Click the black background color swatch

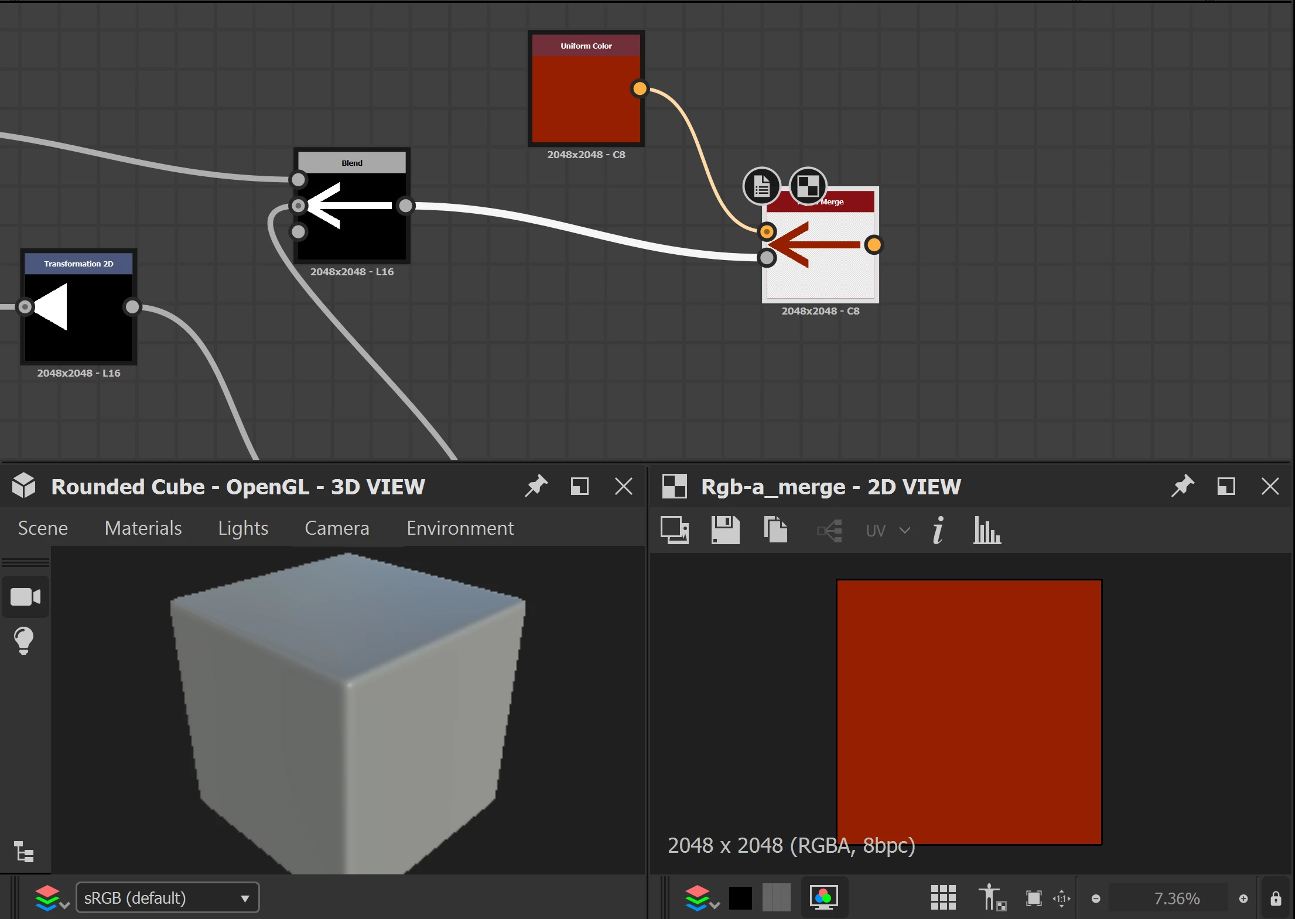click(740, 898)
